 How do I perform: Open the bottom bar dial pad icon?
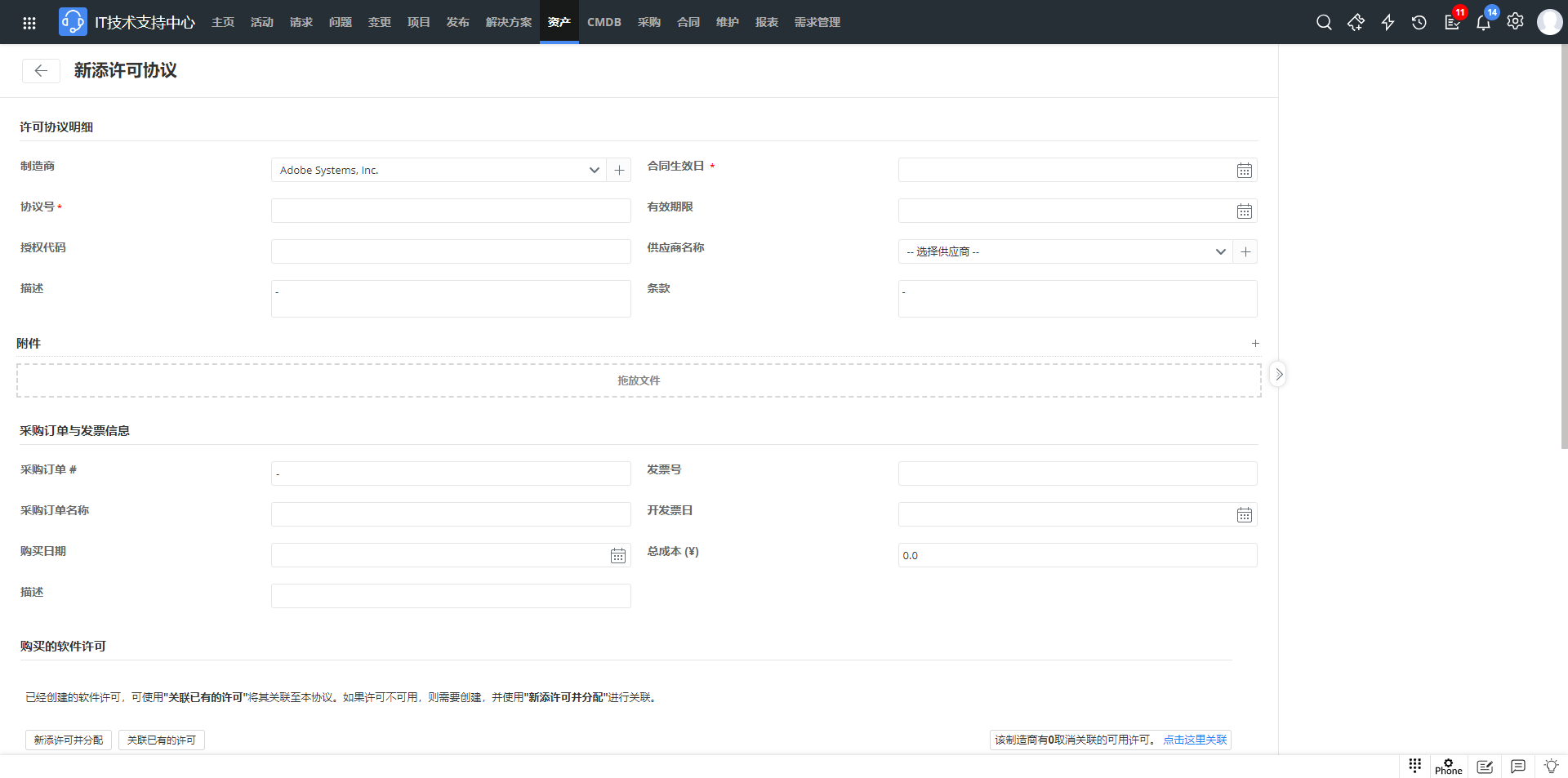pos(1414,766)
